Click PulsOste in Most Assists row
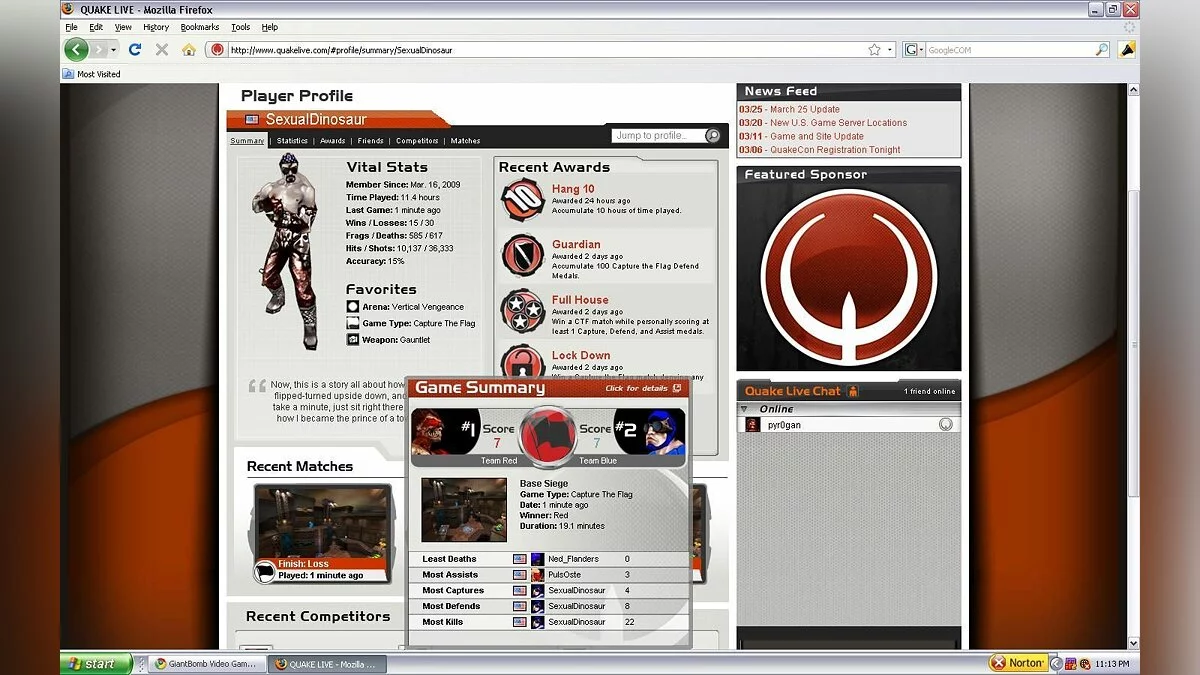This screenshot has width=1200, height=675. pyautogui.click(x=567, y=575)
